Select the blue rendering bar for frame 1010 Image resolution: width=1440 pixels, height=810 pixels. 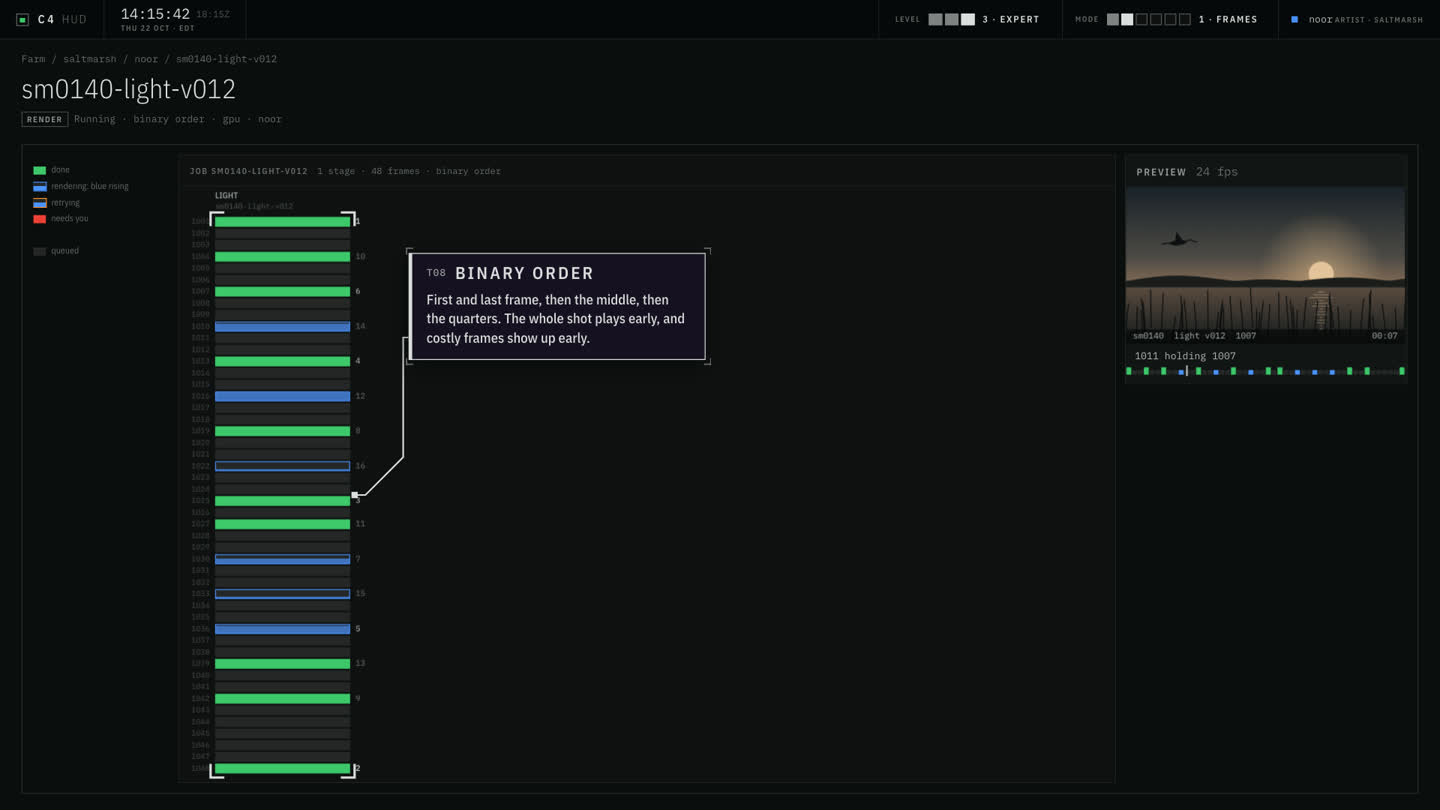coord(283,327)
